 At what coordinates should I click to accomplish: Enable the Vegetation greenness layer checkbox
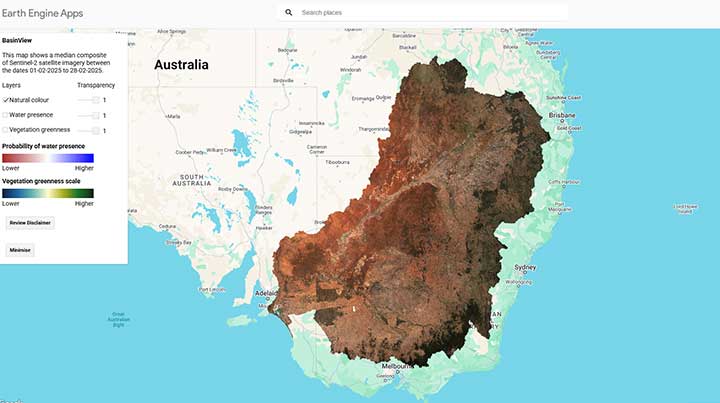click(6, 131)
